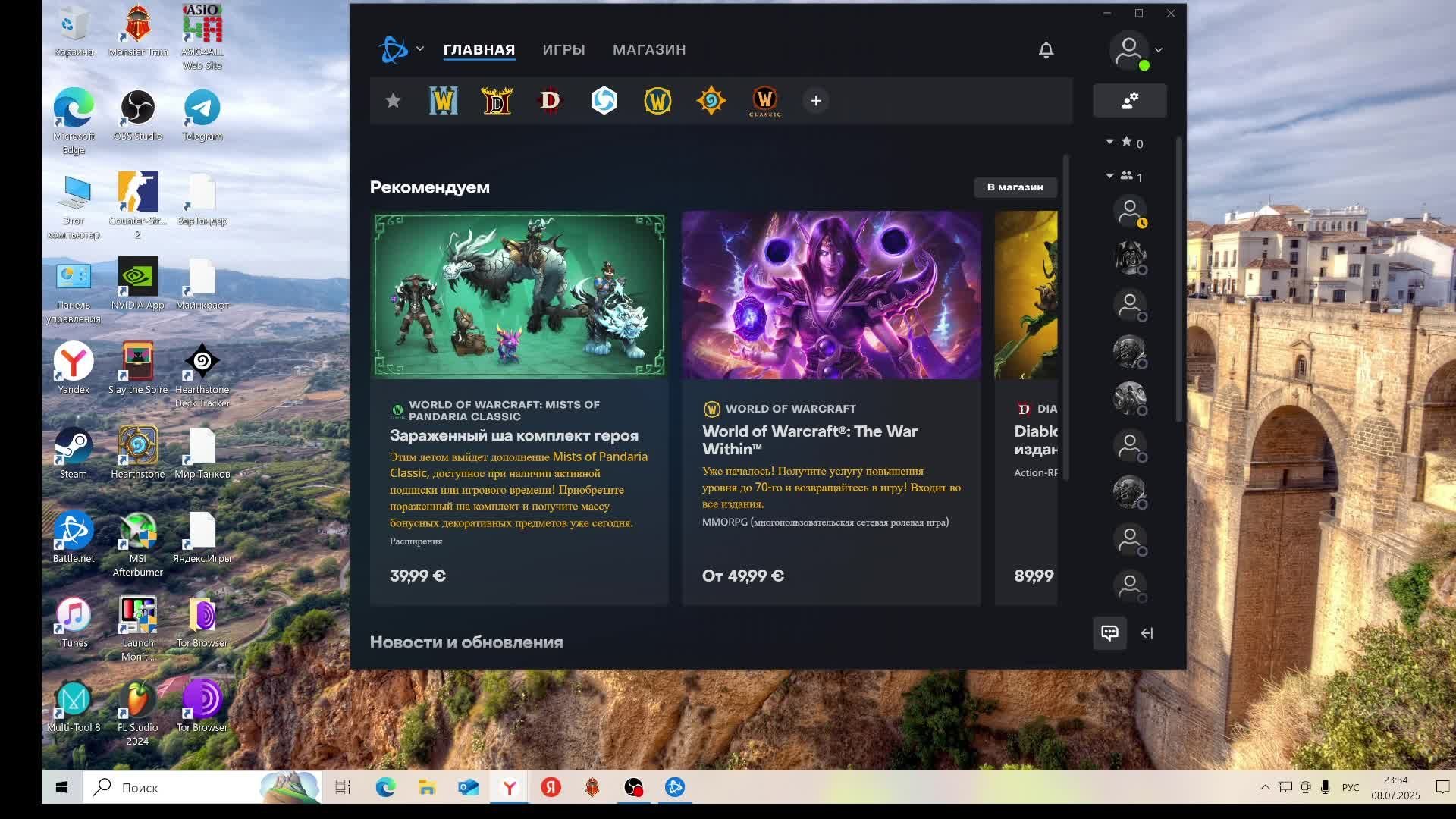
Task: Click the add friend icon button
Action: pyautogui.click(x=1129, y=101)
